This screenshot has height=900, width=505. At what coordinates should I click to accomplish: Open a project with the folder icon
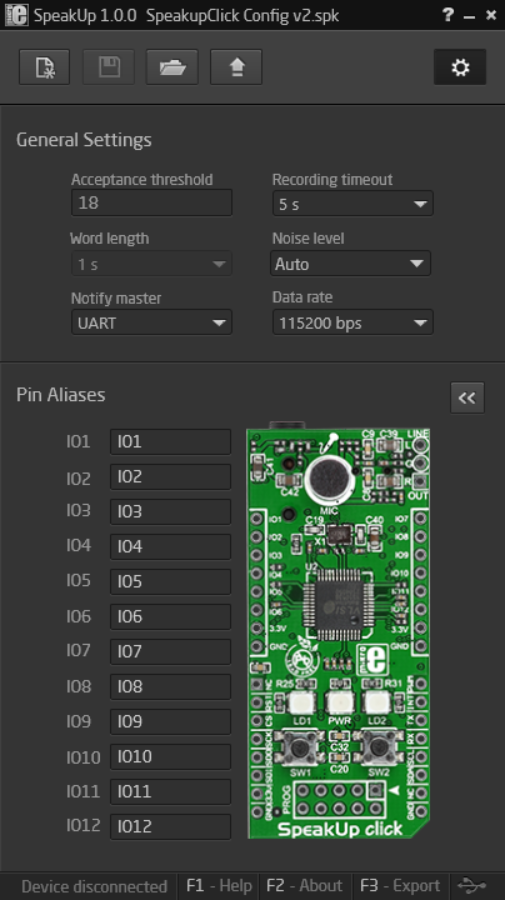pos(172,67)
